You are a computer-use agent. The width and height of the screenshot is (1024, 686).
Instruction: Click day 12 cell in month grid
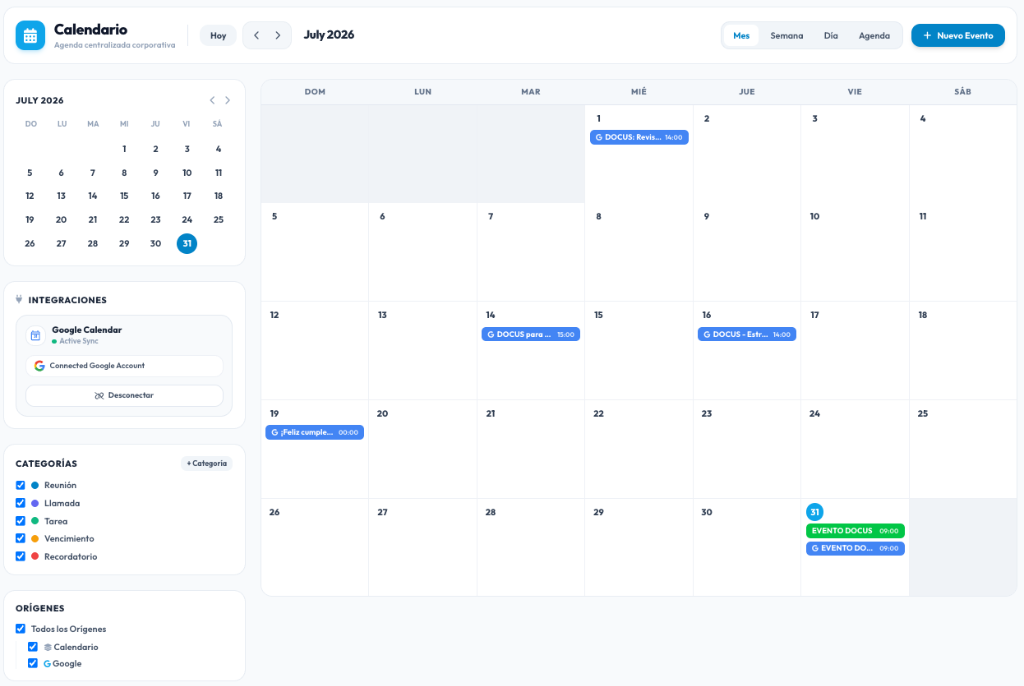pyautogui.click(x=315, y=351)
